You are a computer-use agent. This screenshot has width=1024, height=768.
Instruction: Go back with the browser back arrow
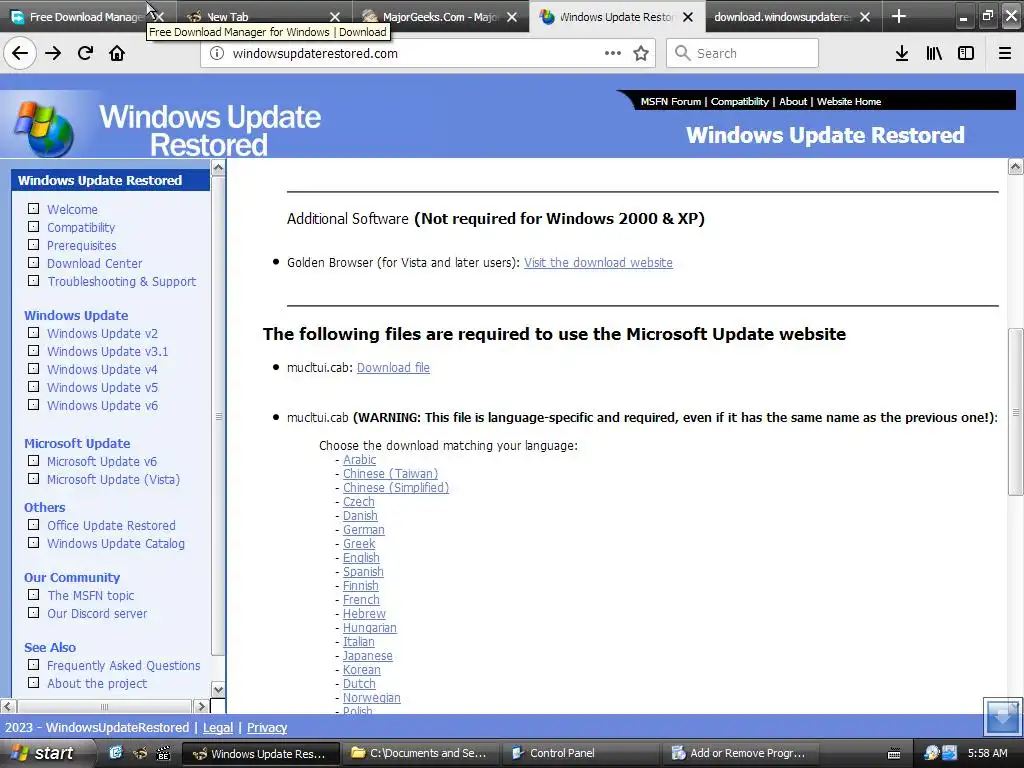click(x=20, y=54)
